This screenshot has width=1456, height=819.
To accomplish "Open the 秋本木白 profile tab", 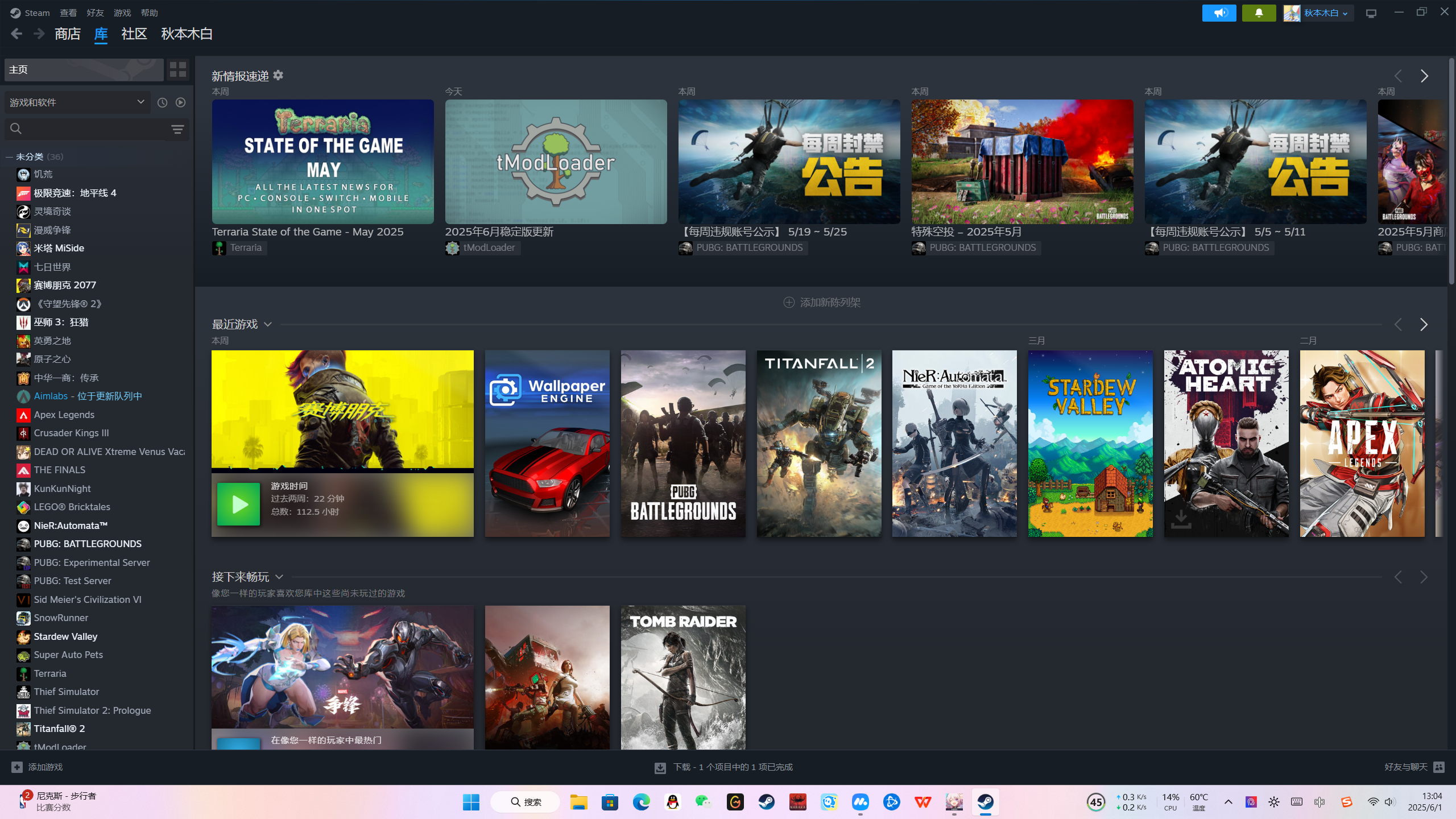I will click(x=187, y=34).
